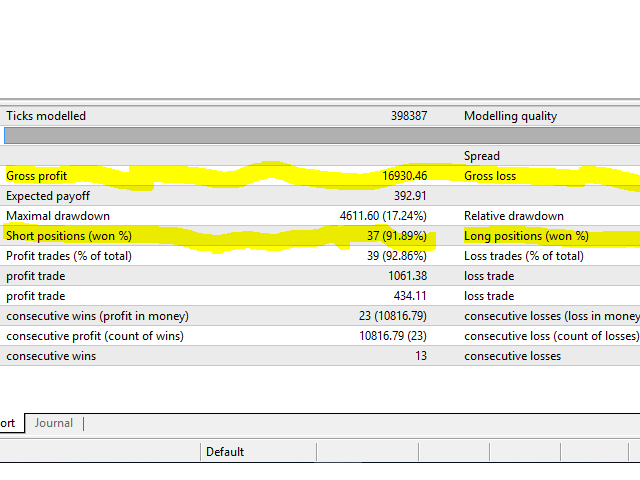
Task: Click the Expected payoff label
Action: (x=48, y=196)
